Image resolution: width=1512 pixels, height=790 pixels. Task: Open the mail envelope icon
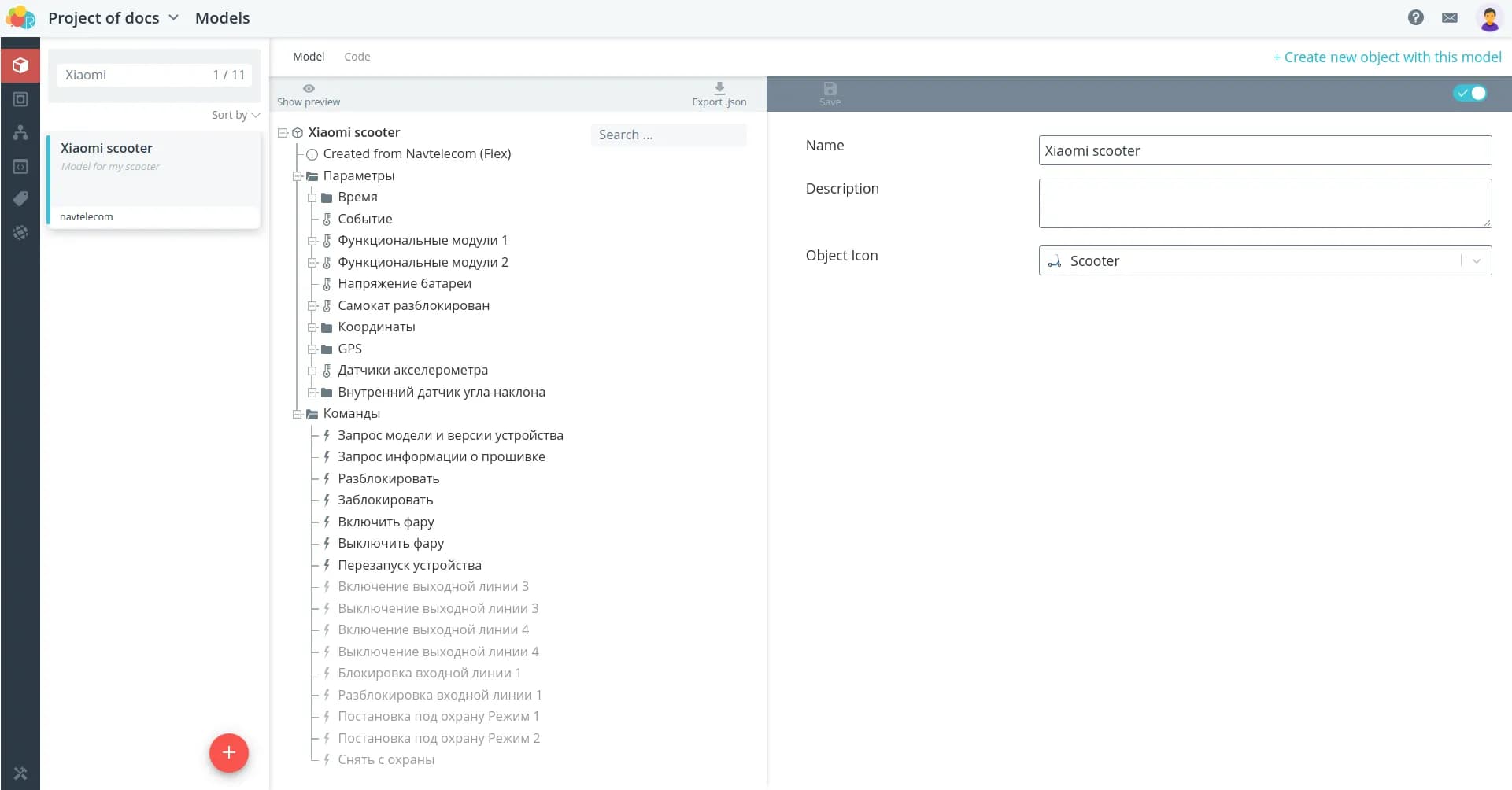pyautogui.click(x=1449, y=17)
